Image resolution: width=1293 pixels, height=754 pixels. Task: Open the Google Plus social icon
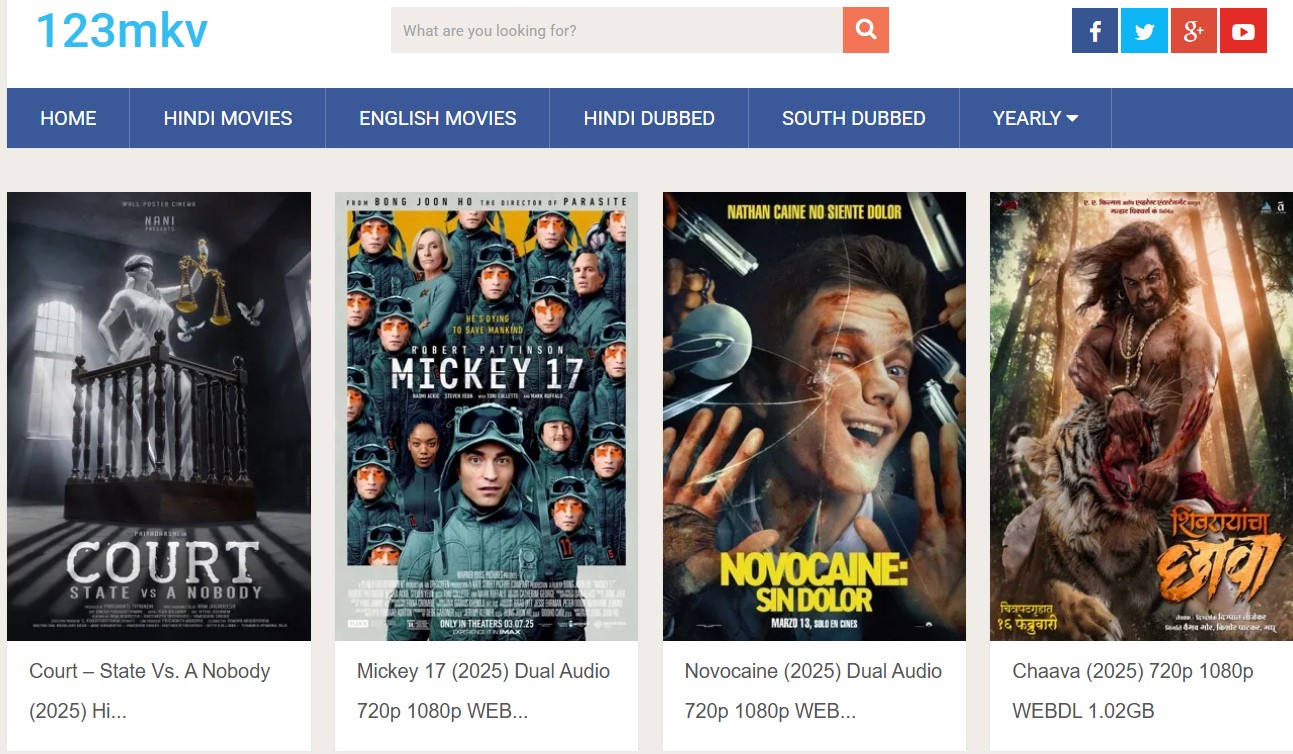1193,31
